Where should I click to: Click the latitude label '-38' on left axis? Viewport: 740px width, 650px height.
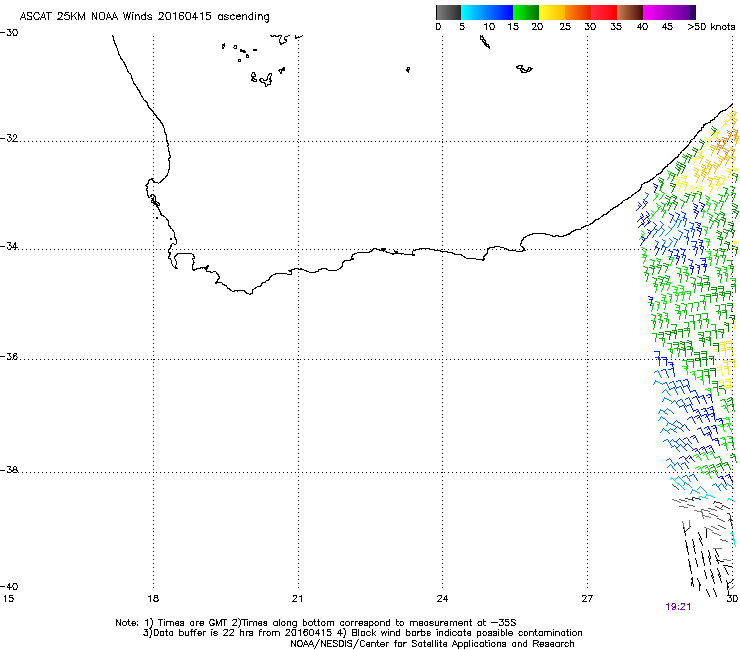9,470
